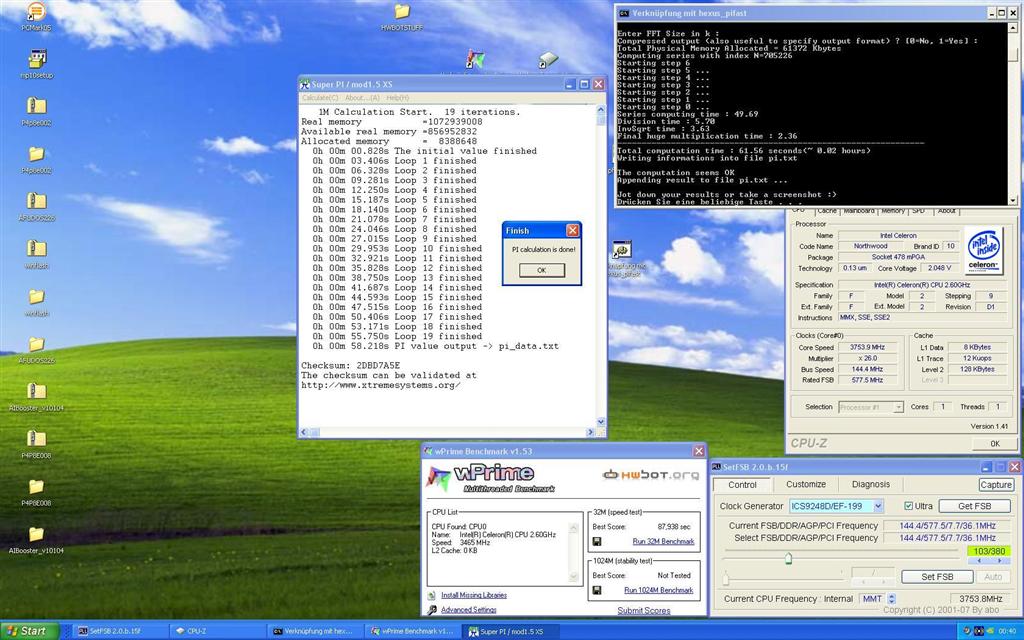Viewport: 1024px width, 640px height.
Task: Click the hwbot.org logo in wPrime
Action: pyautogui.click(x=651, y=475)
